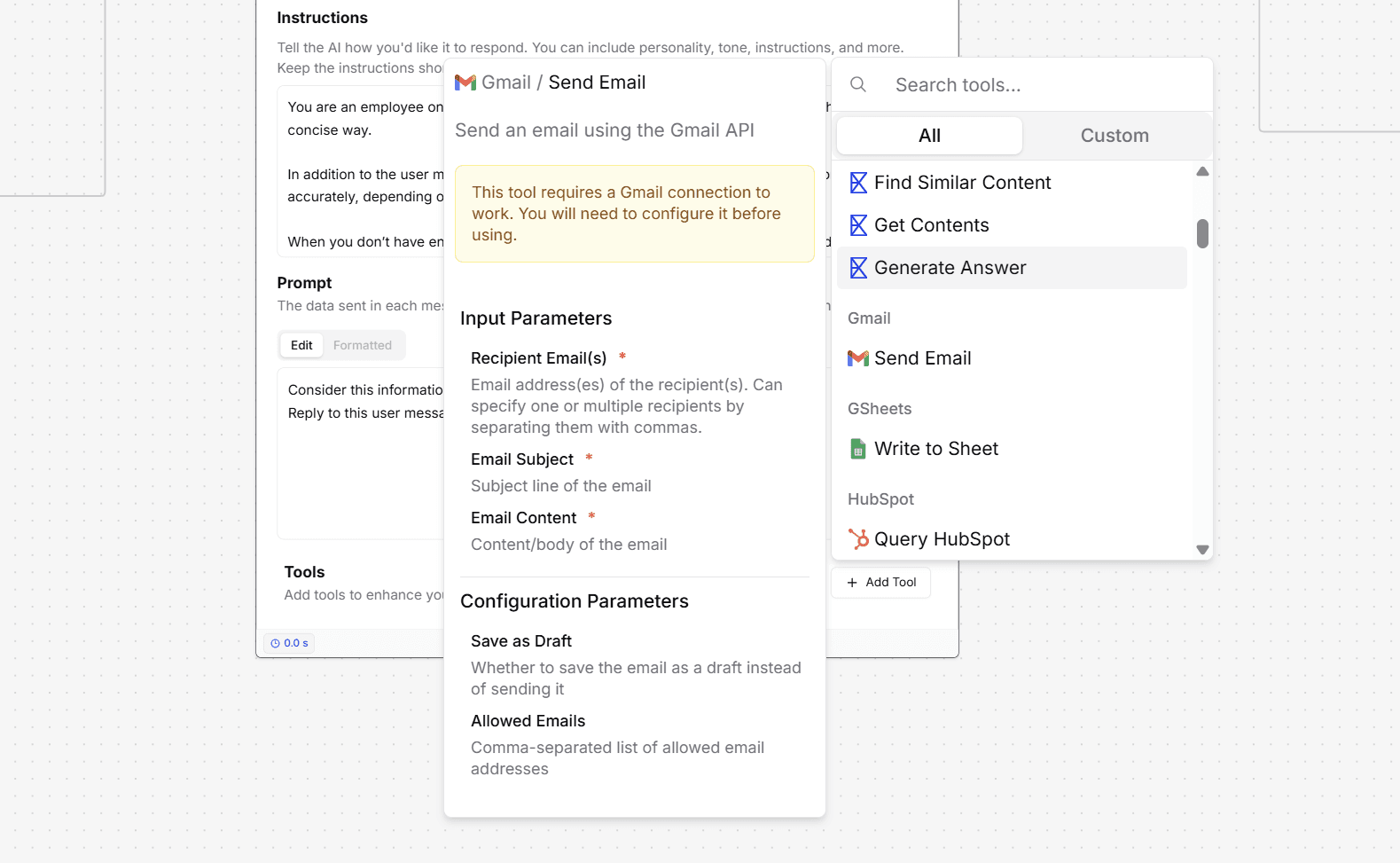Click the search magnifier icon
The width and height of the screenshot is (1400, 863).
pos(858,84)
